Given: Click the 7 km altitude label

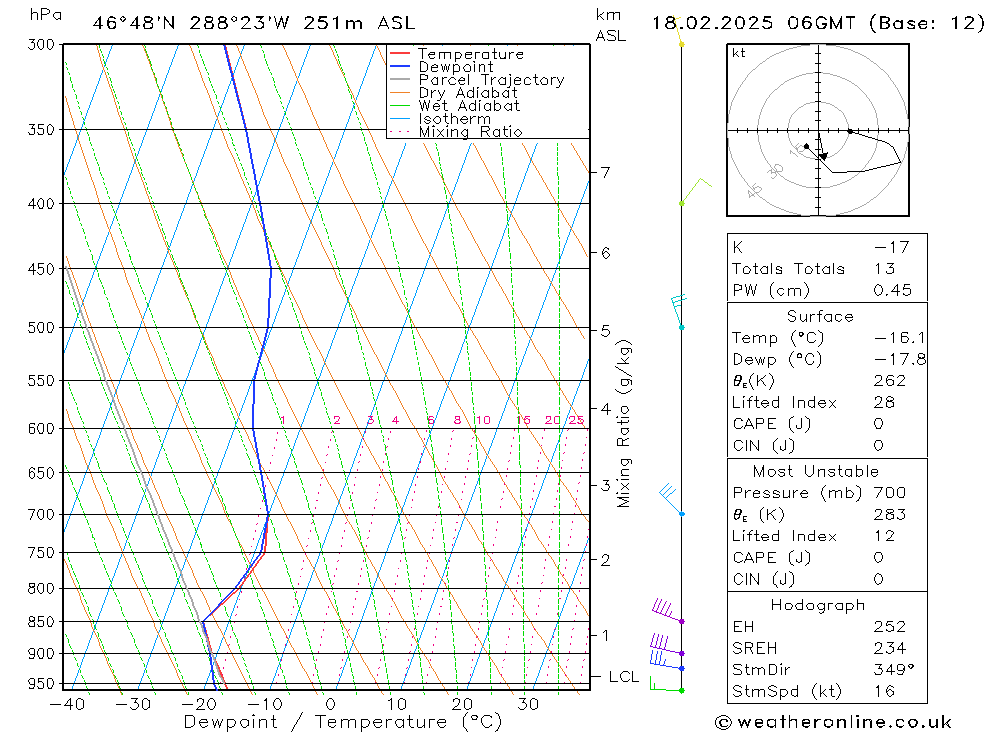Looking at the screenshot, I should click(605, 172).
